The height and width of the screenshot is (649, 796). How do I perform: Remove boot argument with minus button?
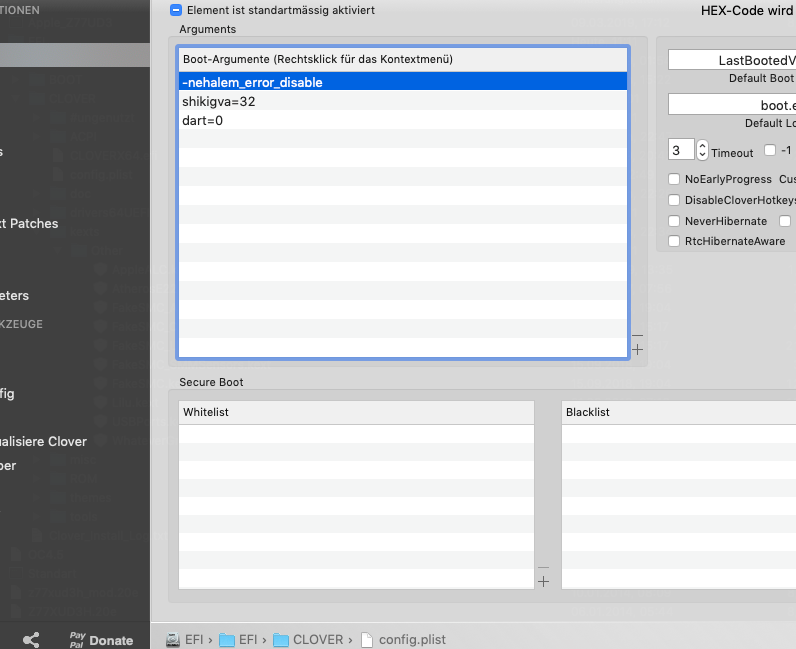638,336
